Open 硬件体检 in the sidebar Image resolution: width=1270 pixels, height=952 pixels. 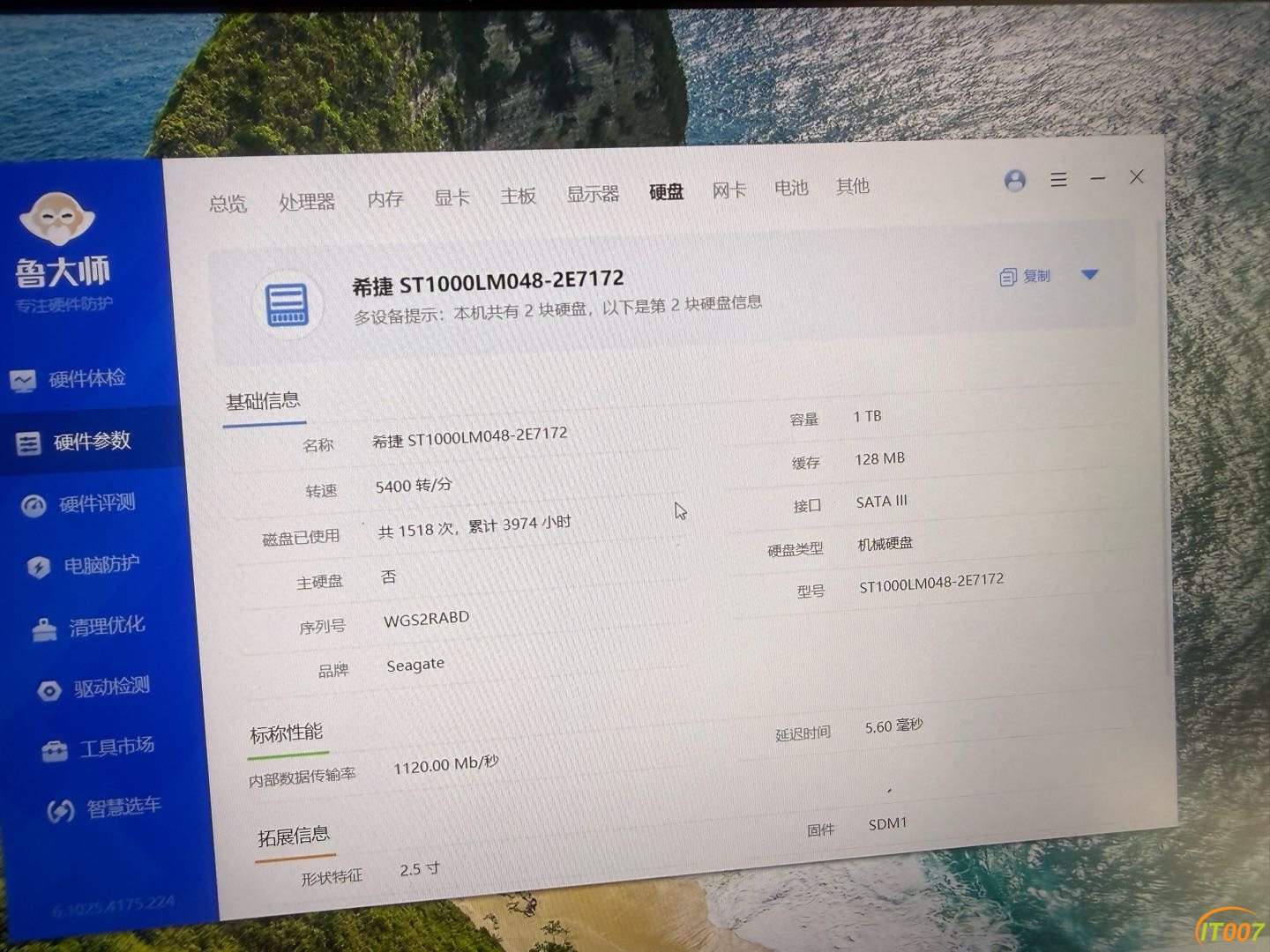87,379
